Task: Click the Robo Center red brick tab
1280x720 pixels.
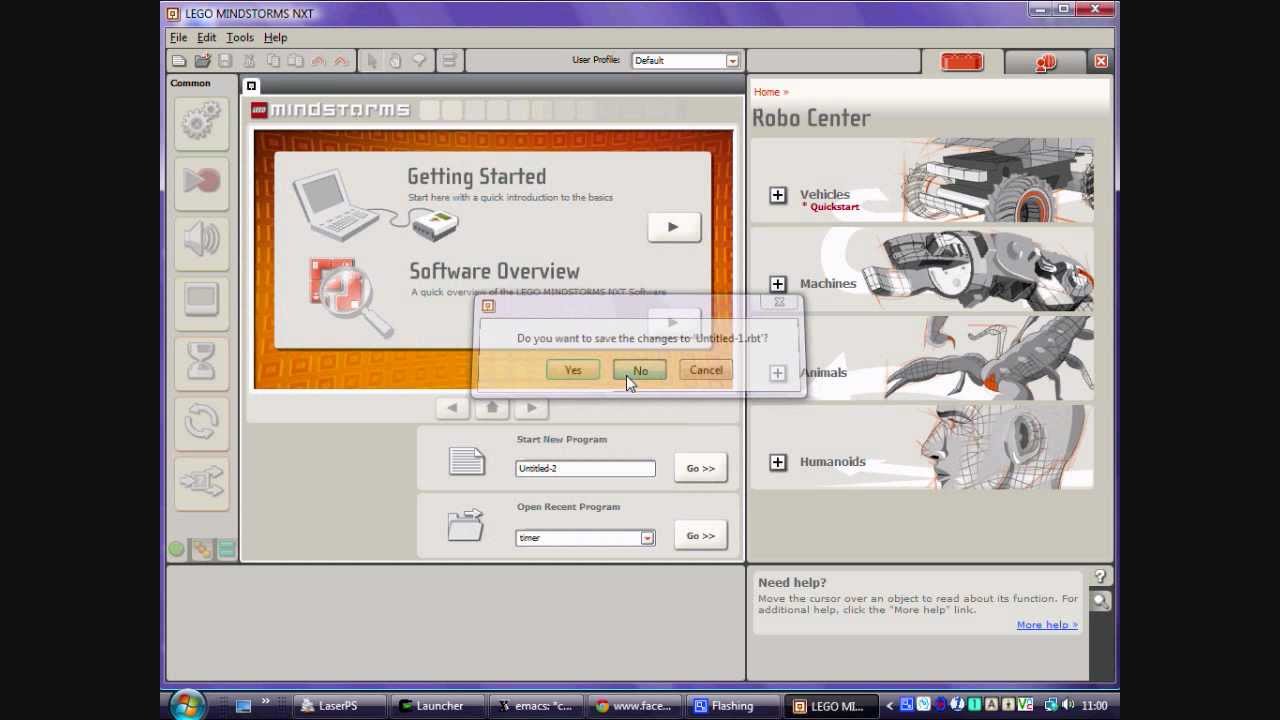Action: (962, 63)
